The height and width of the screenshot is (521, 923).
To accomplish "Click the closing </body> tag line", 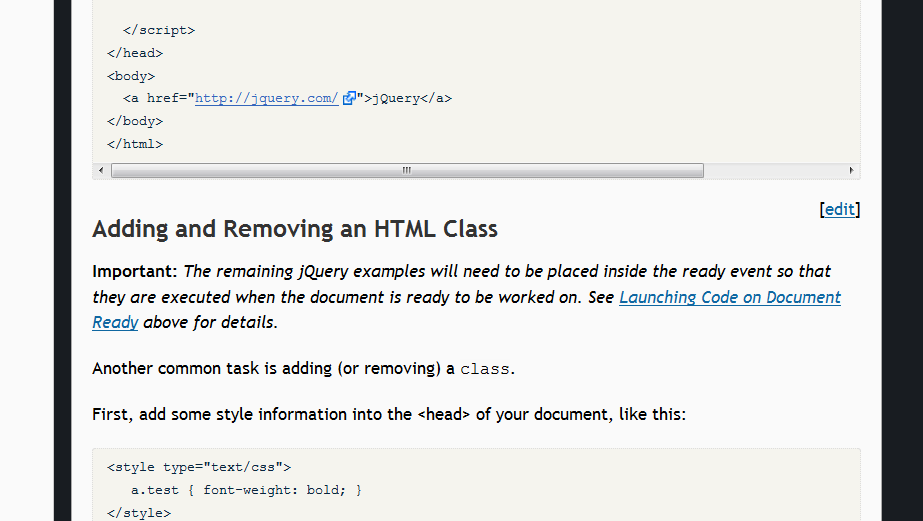I will [x=134, y=121].
